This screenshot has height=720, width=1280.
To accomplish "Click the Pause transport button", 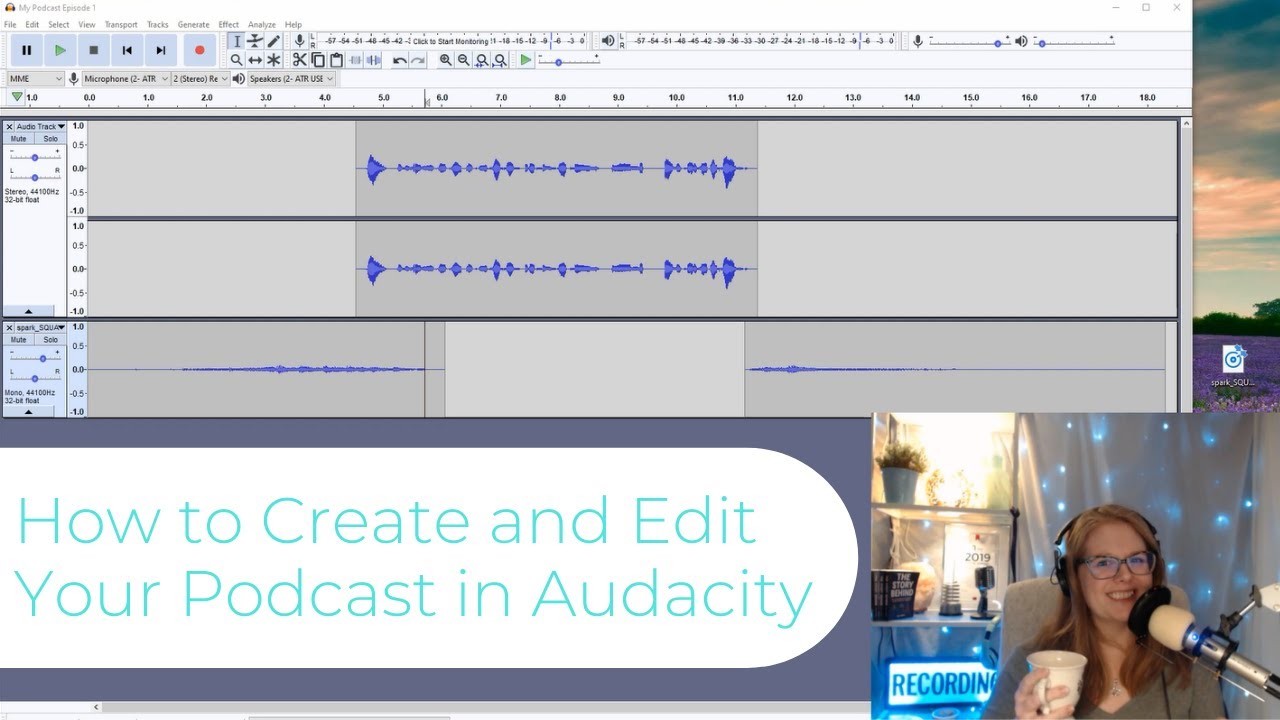I will click(27, 50).
